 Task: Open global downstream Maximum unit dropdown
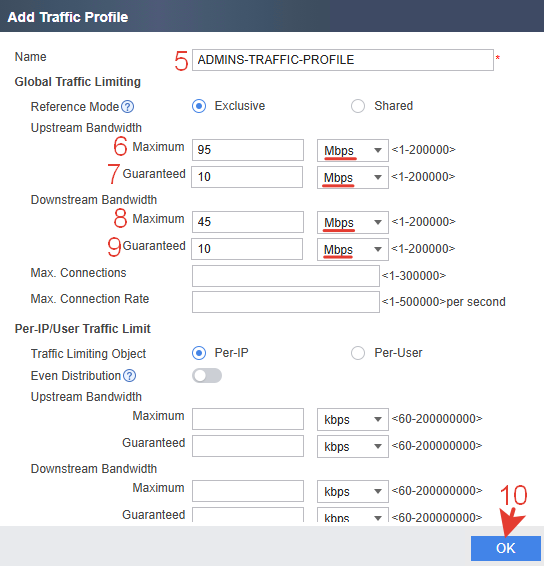pos(353,222)
